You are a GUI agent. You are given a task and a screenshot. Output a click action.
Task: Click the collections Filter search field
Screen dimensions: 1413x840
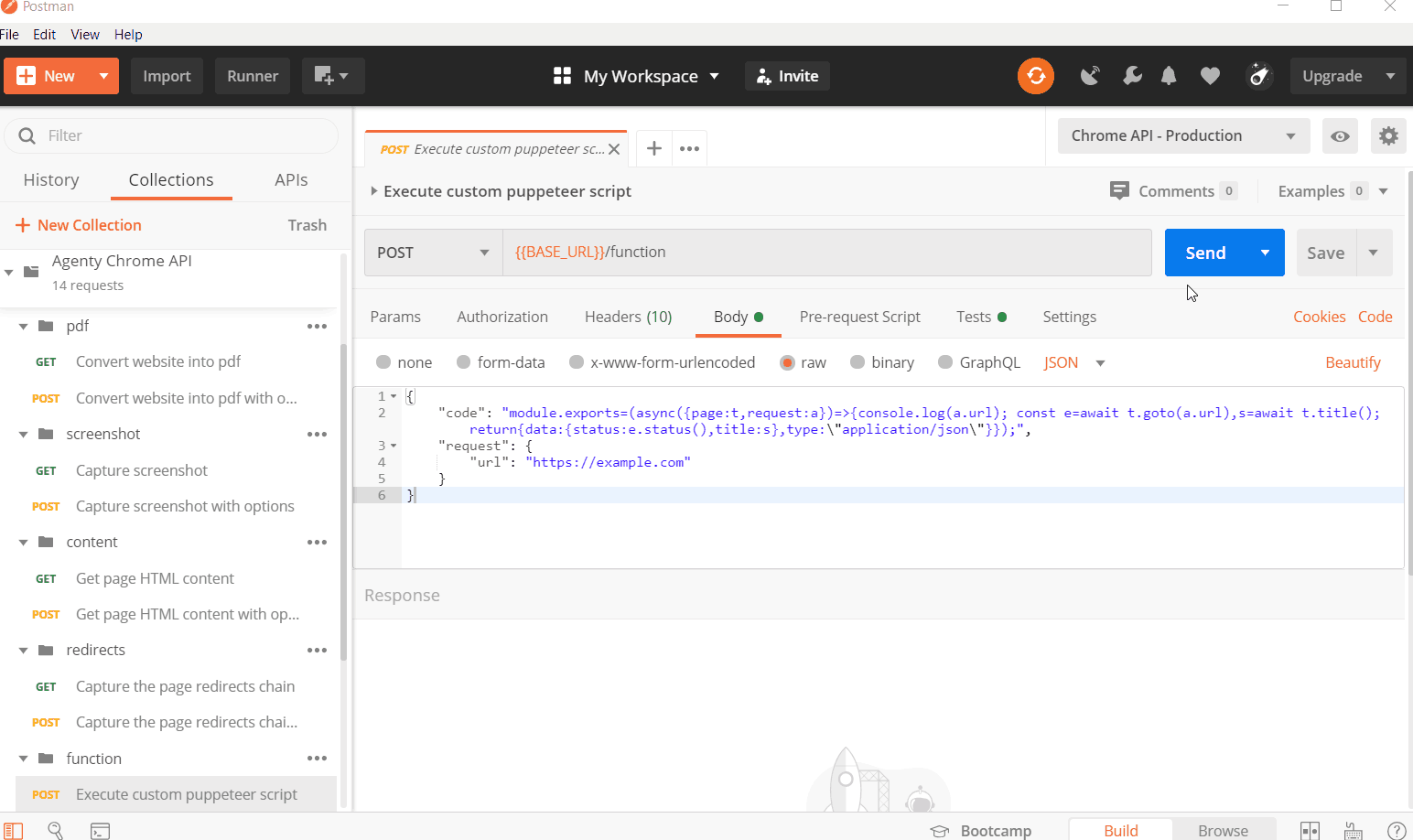(172, 135)
